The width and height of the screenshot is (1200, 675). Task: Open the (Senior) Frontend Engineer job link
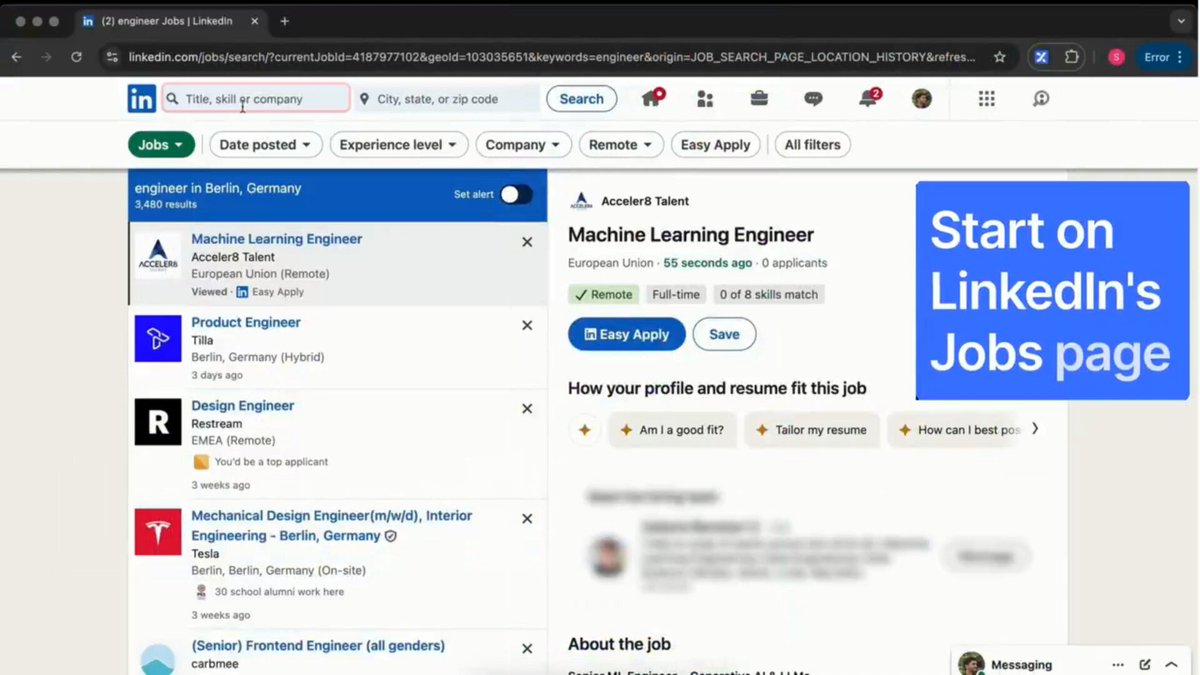tap(318, 645)
